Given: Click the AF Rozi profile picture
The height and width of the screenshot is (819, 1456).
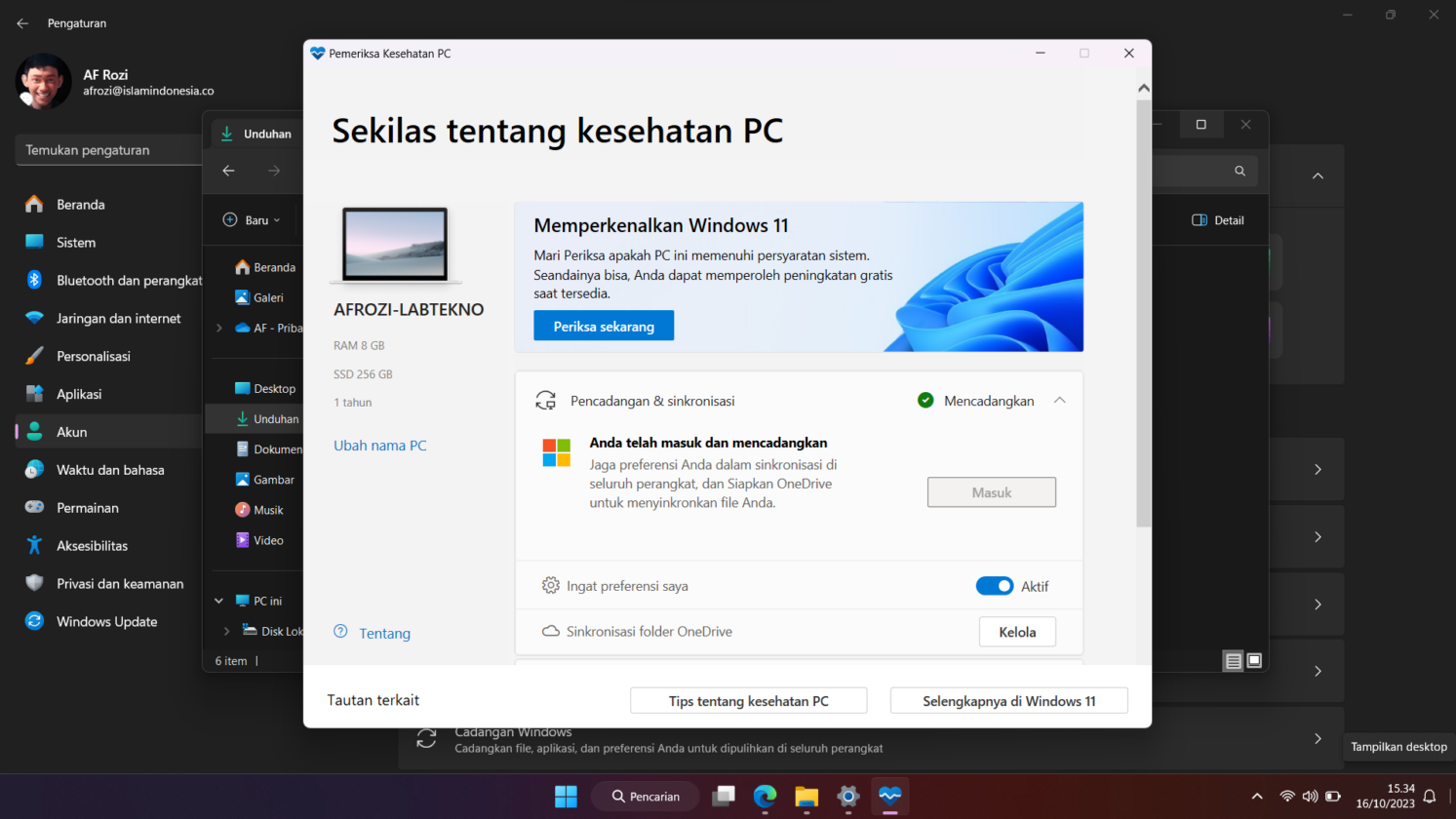Looking at the screenshot, I should pos(43,81).
